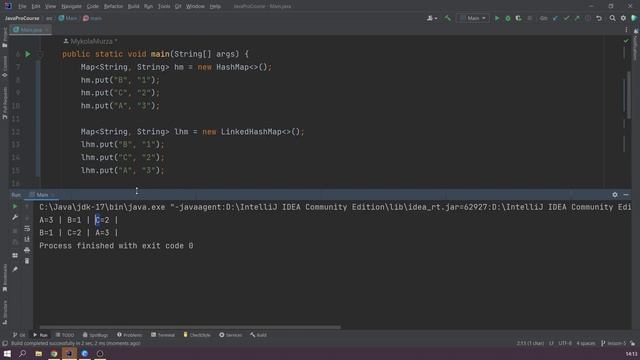Open Search Everywhere magnifier icon
Screen dimensions: 640x360
(612, 18)
